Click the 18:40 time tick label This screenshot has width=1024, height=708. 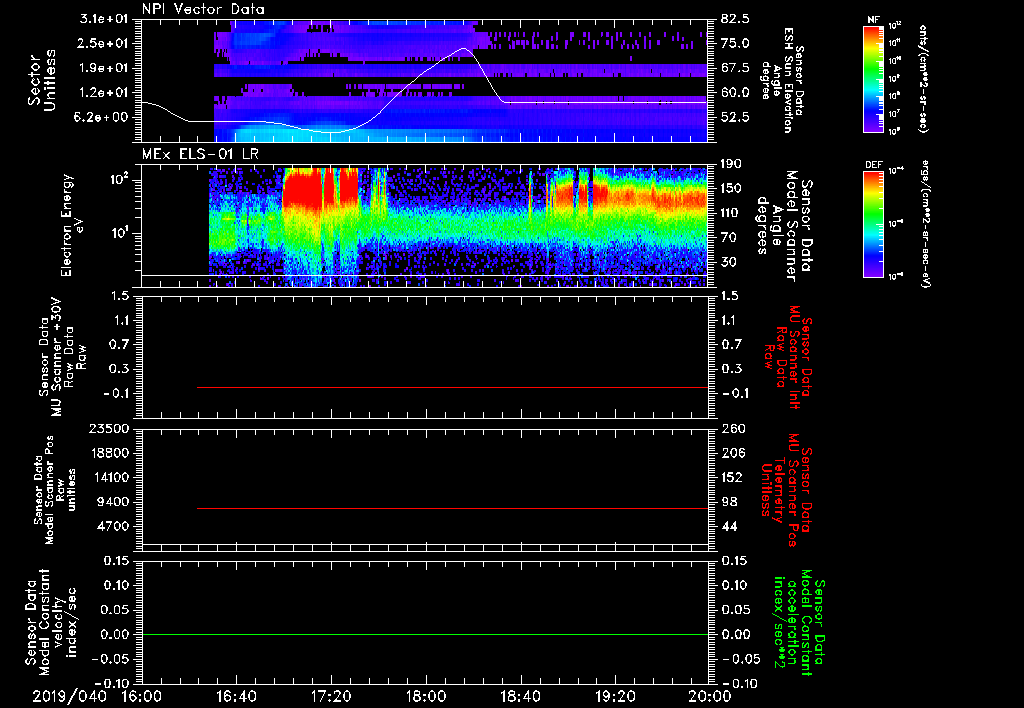tap(520, 696)
